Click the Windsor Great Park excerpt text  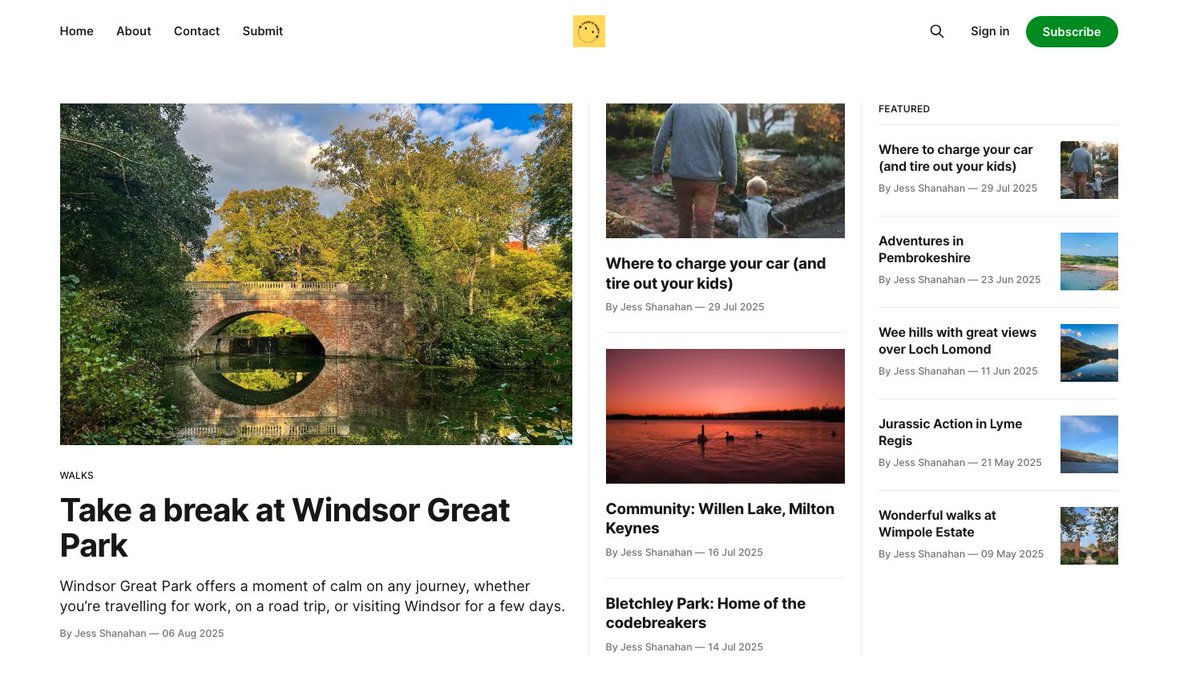312,596
